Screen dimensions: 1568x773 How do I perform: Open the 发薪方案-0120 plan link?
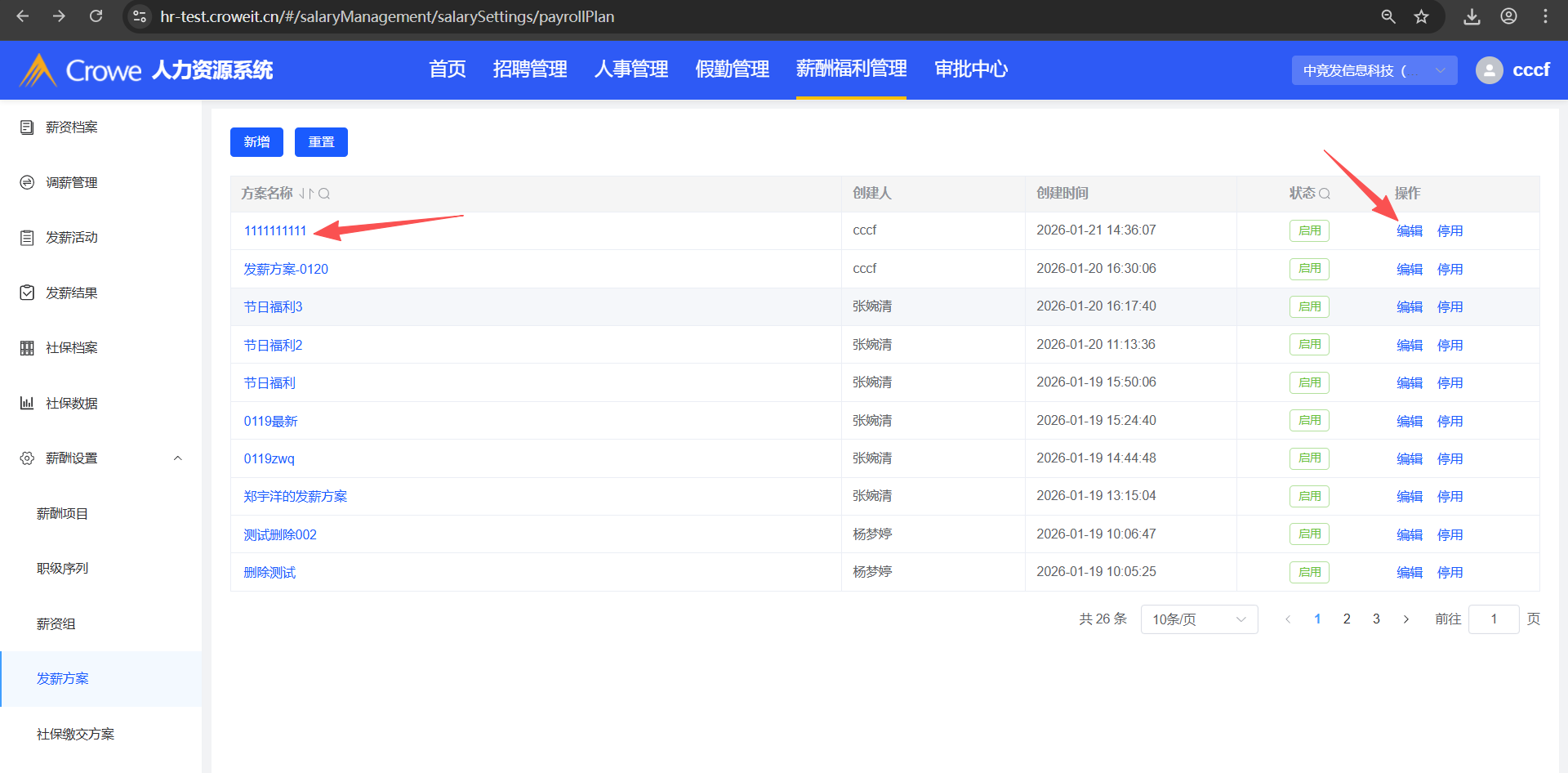point(286,269)
